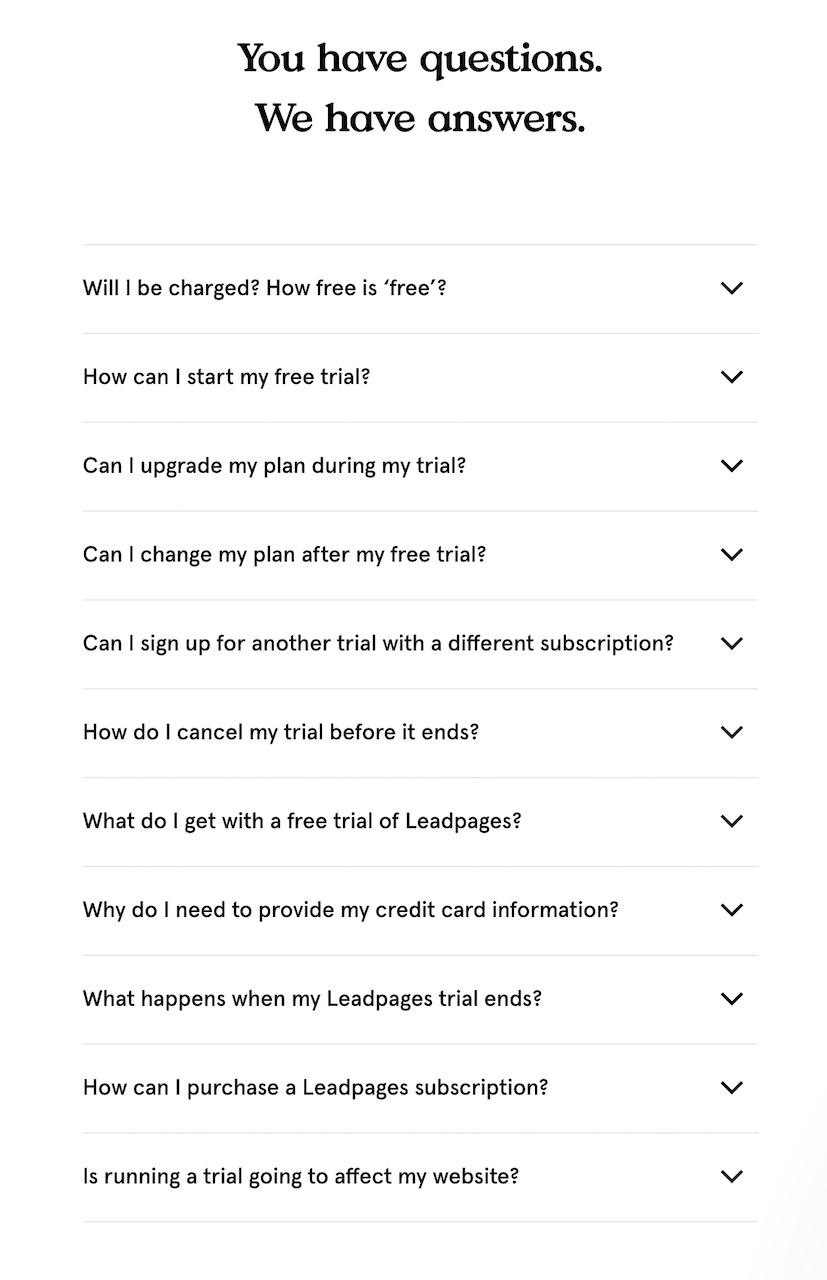The image size is (827, 1280).
Task: Open chevron for 'Is running a trial going to affect my website?'
Action: (x=732, y=1177)
